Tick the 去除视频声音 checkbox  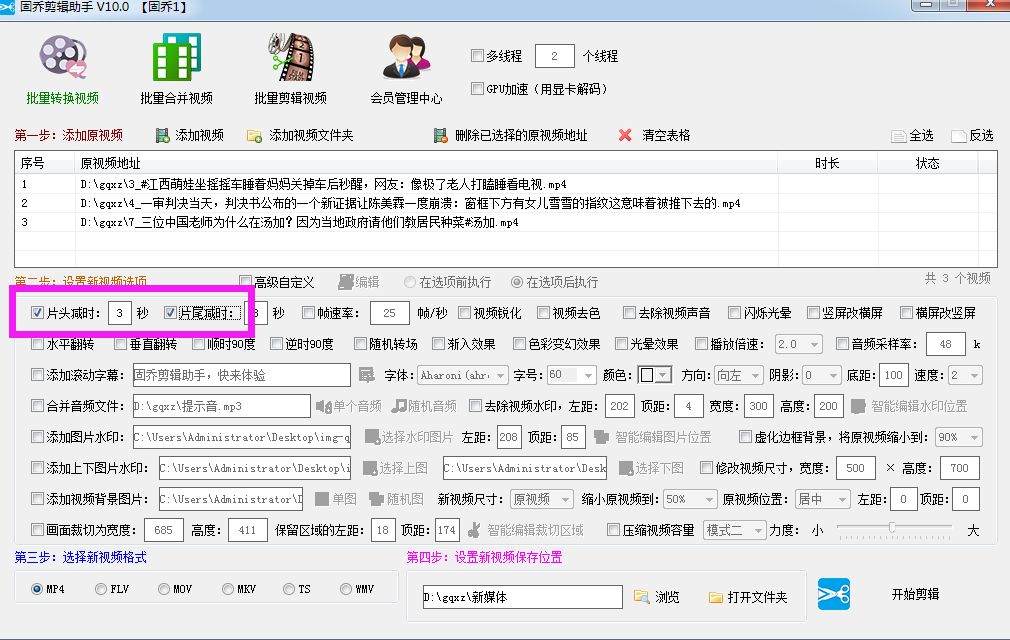click(629, 313)
